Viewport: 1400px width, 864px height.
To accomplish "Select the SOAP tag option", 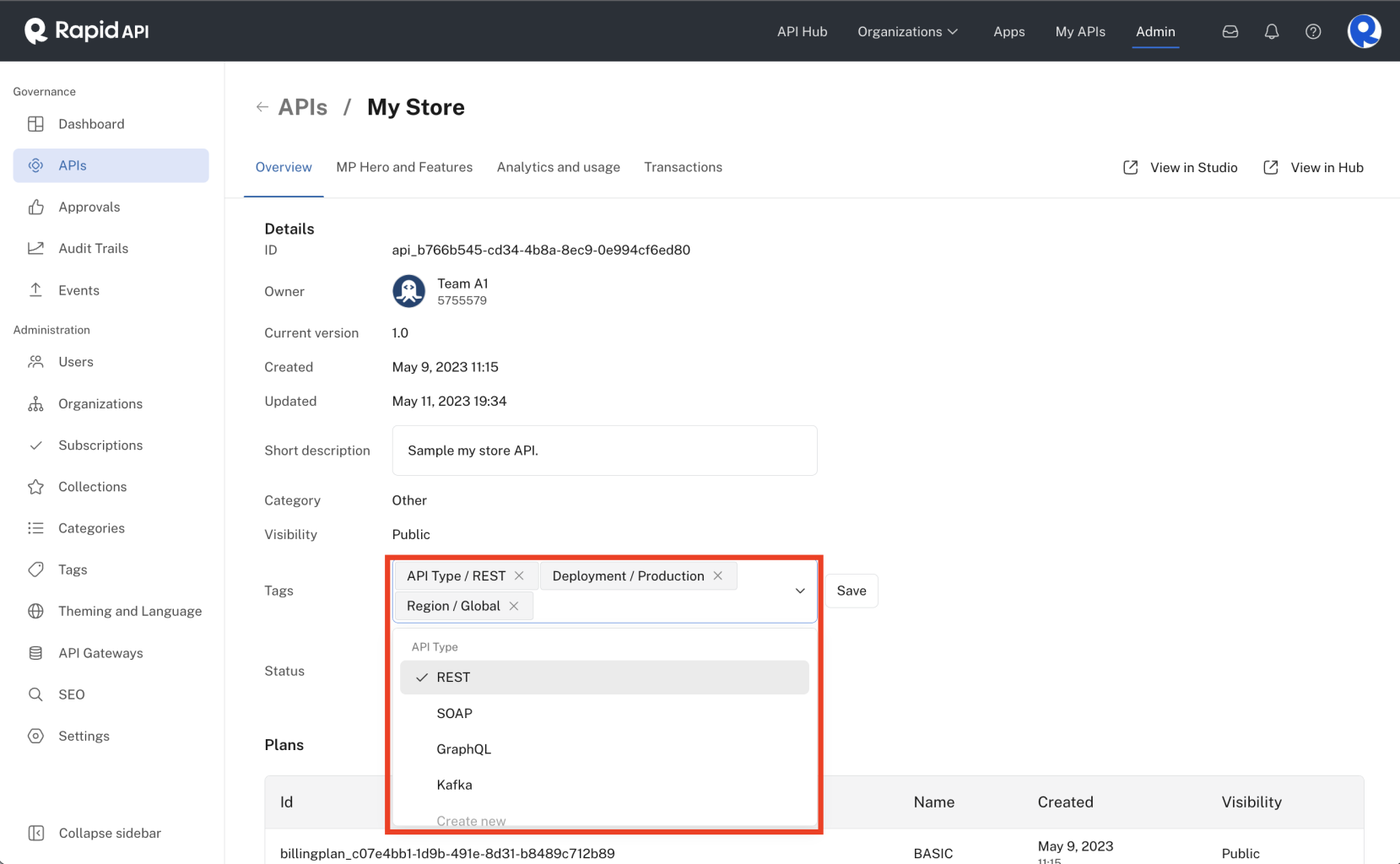I will (604, 713).
